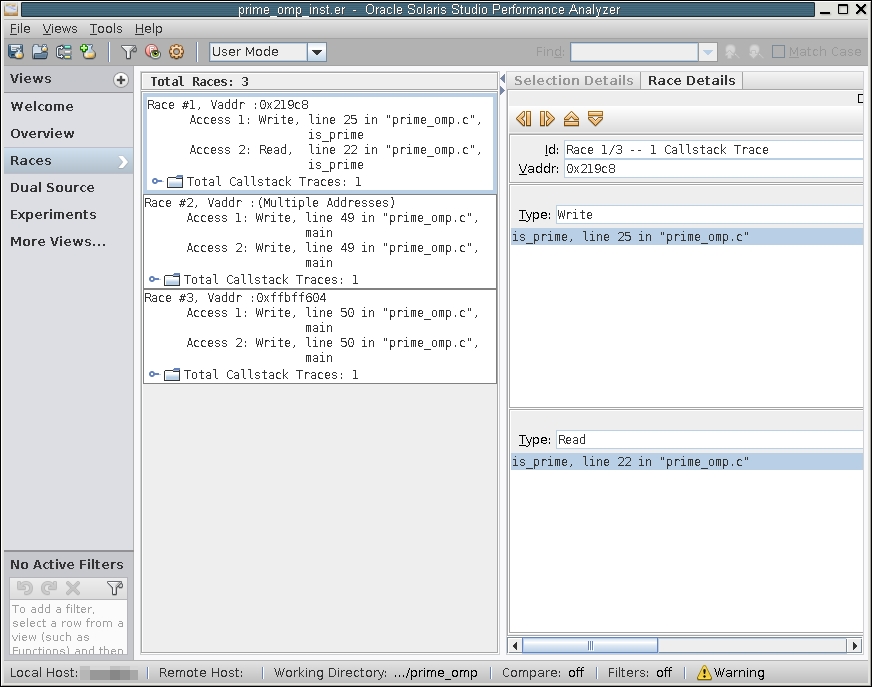This screenshot has width=872, height=687.
Task: Switch to the Selection Details tab
Action: [x=573, y=81]
